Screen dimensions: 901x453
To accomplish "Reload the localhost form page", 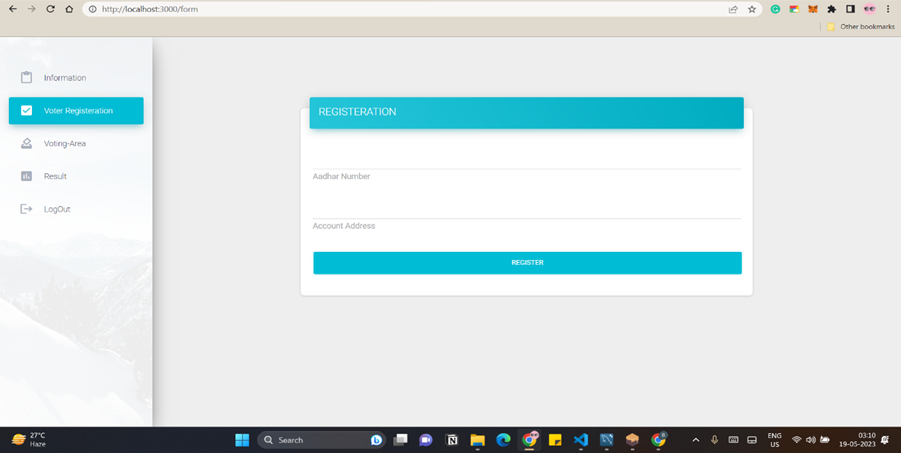I will [x=51, y=9].
